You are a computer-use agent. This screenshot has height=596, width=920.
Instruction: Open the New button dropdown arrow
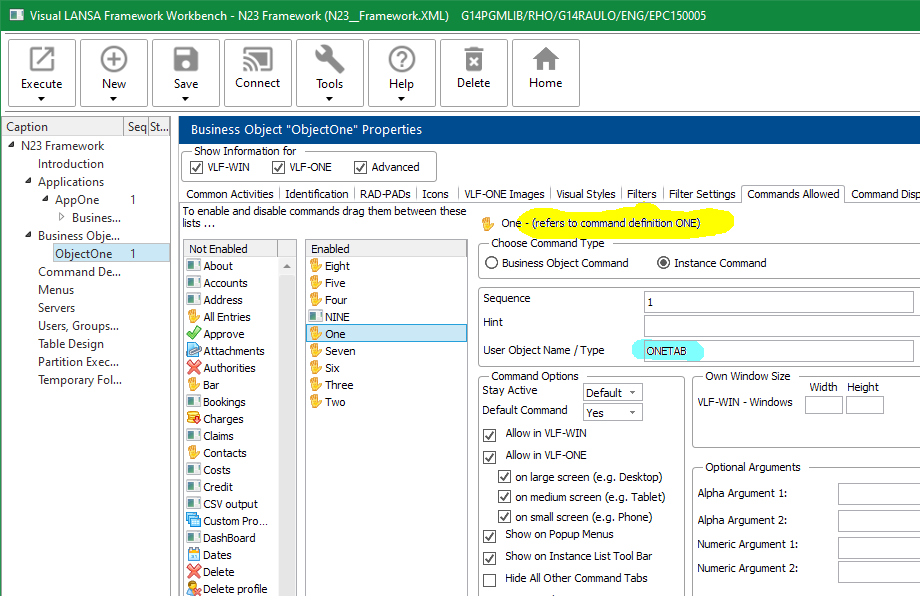click(114, 99)
